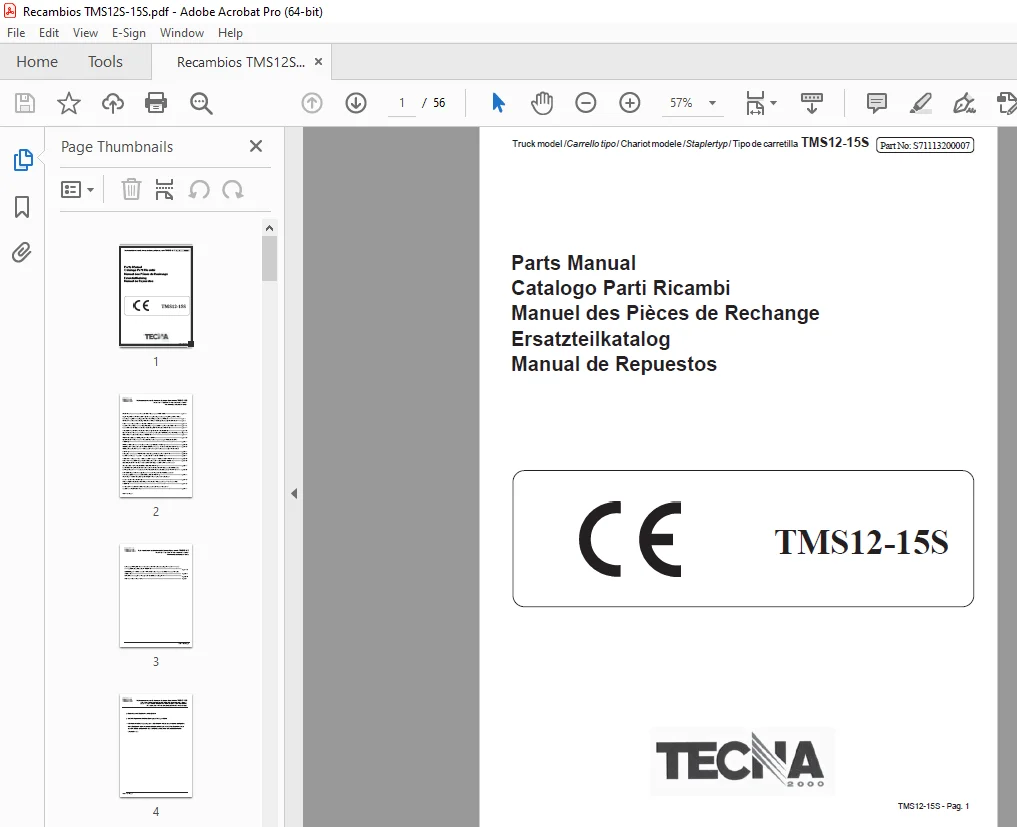The height and width of the screenshot is (827, 1017).
Task: Open the Find text magnifier icon
Action: (x=201, y=103)
